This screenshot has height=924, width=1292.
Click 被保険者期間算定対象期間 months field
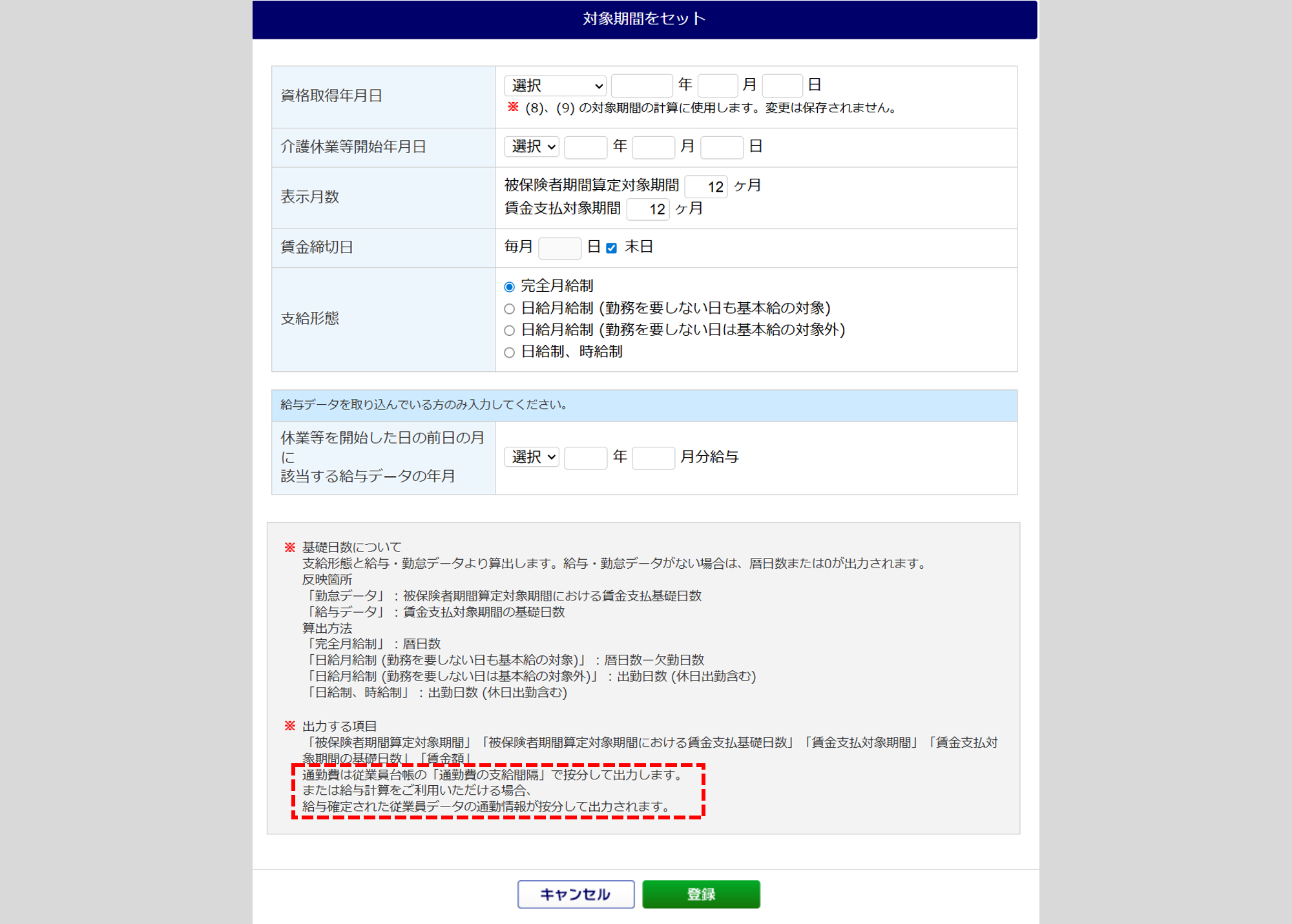coord(706,187)
